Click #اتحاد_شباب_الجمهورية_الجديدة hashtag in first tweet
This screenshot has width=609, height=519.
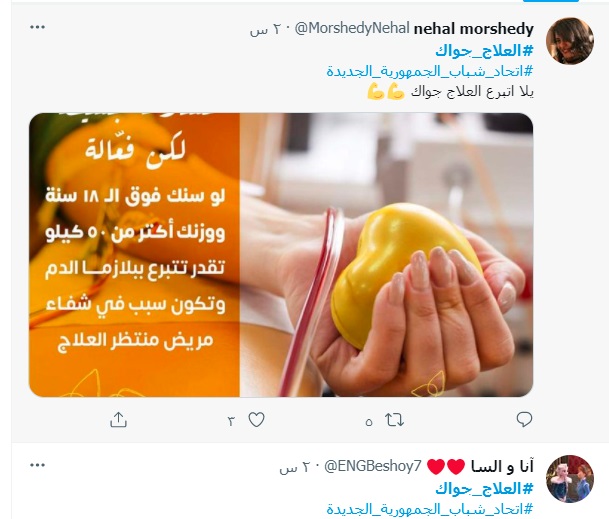coord(430,71)
